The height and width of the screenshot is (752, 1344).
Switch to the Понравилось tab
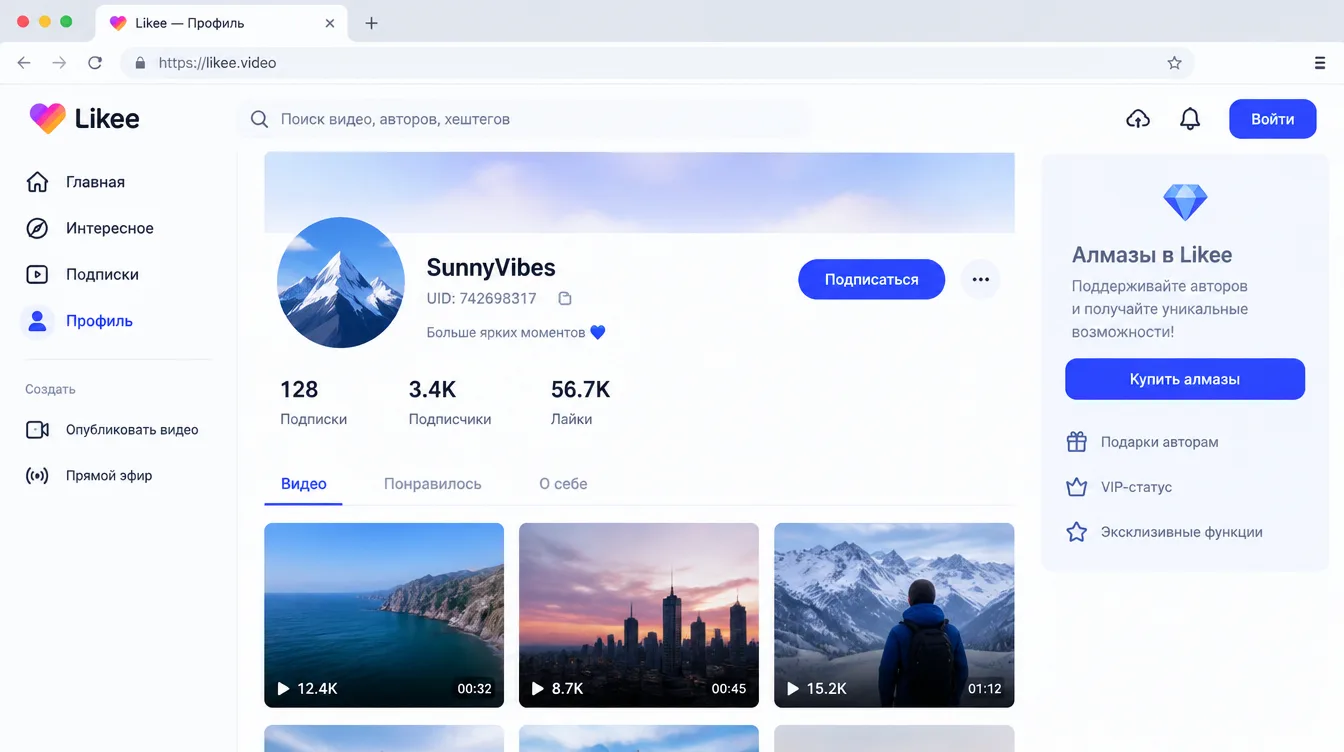433,484
